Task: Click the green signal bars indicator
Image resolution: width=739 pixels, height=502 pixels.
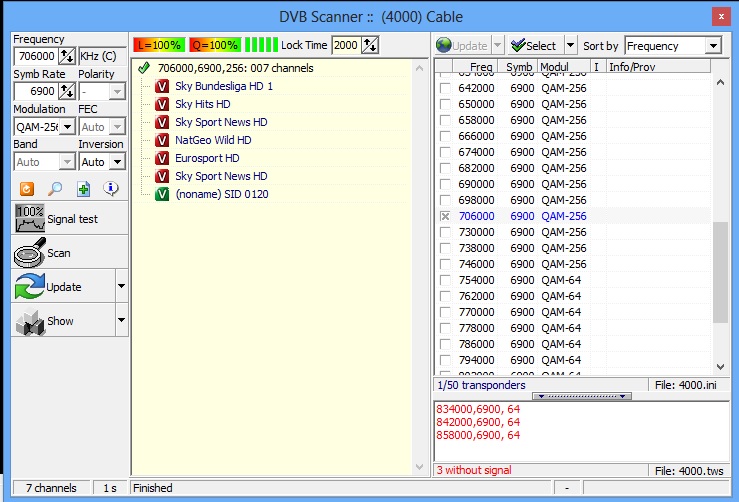Action: point(261,45)
